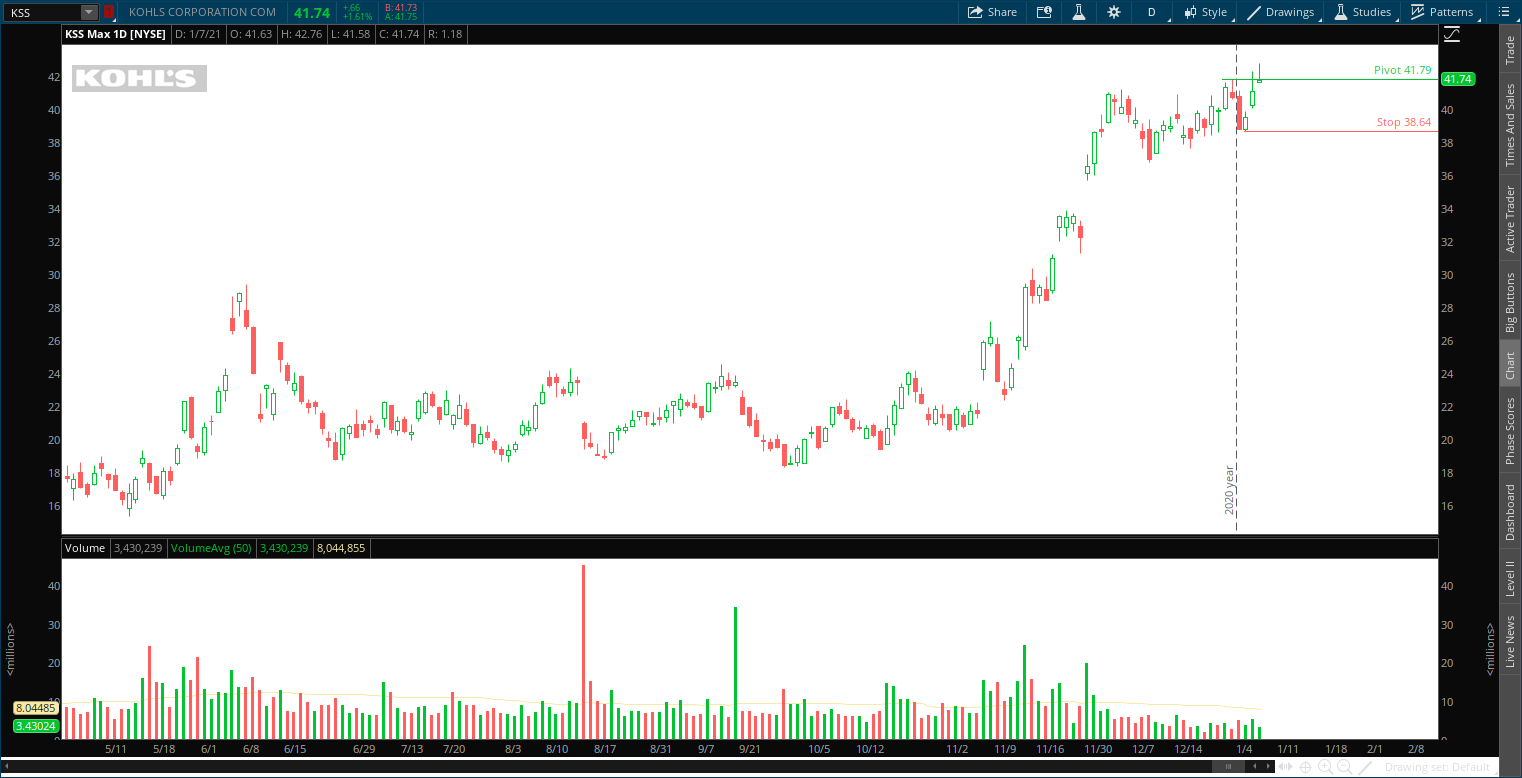The height and width of the screenshot is (778, 1522).
Task: Select the Chart side tab
Action: click(x=1510, y=365)
